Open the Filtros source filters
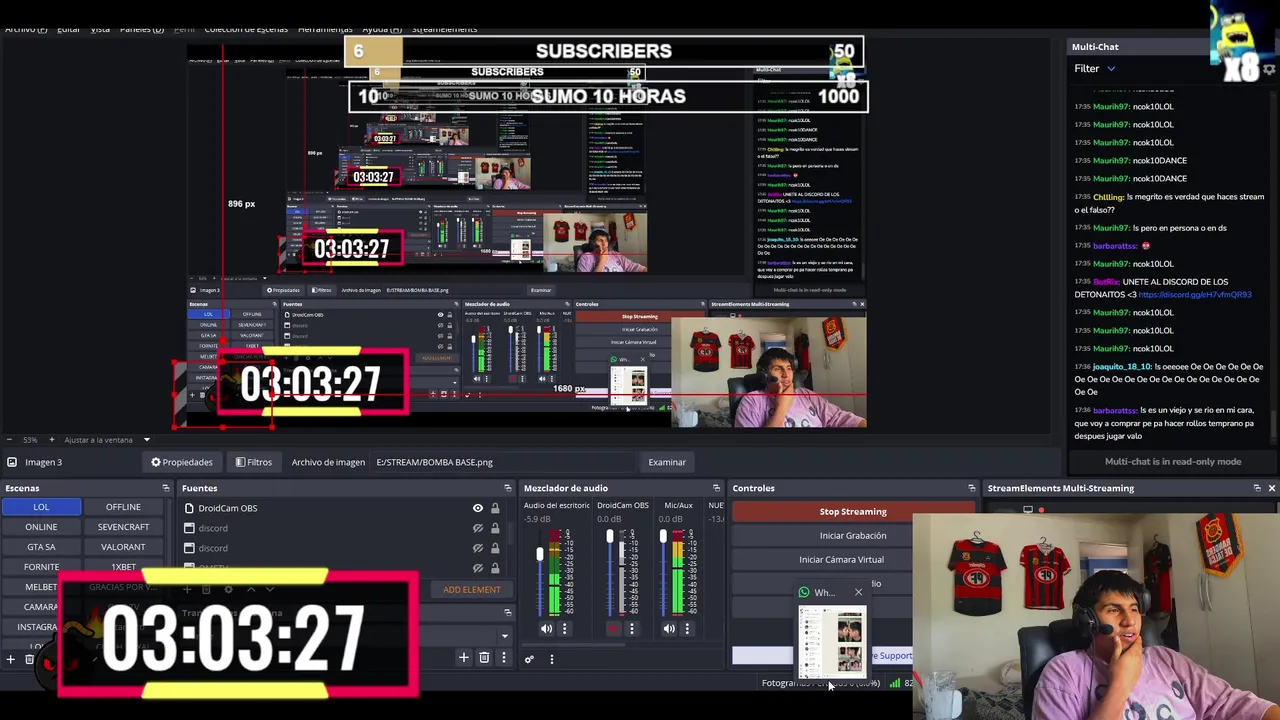The image size is (1280, 720). (254, 462)
